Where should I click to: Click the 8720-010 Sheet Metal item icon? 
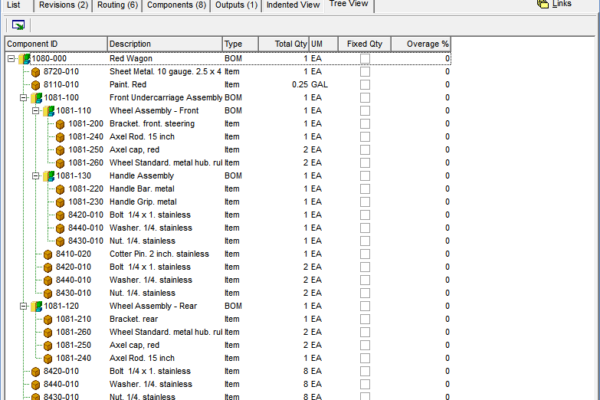[36, 72]
